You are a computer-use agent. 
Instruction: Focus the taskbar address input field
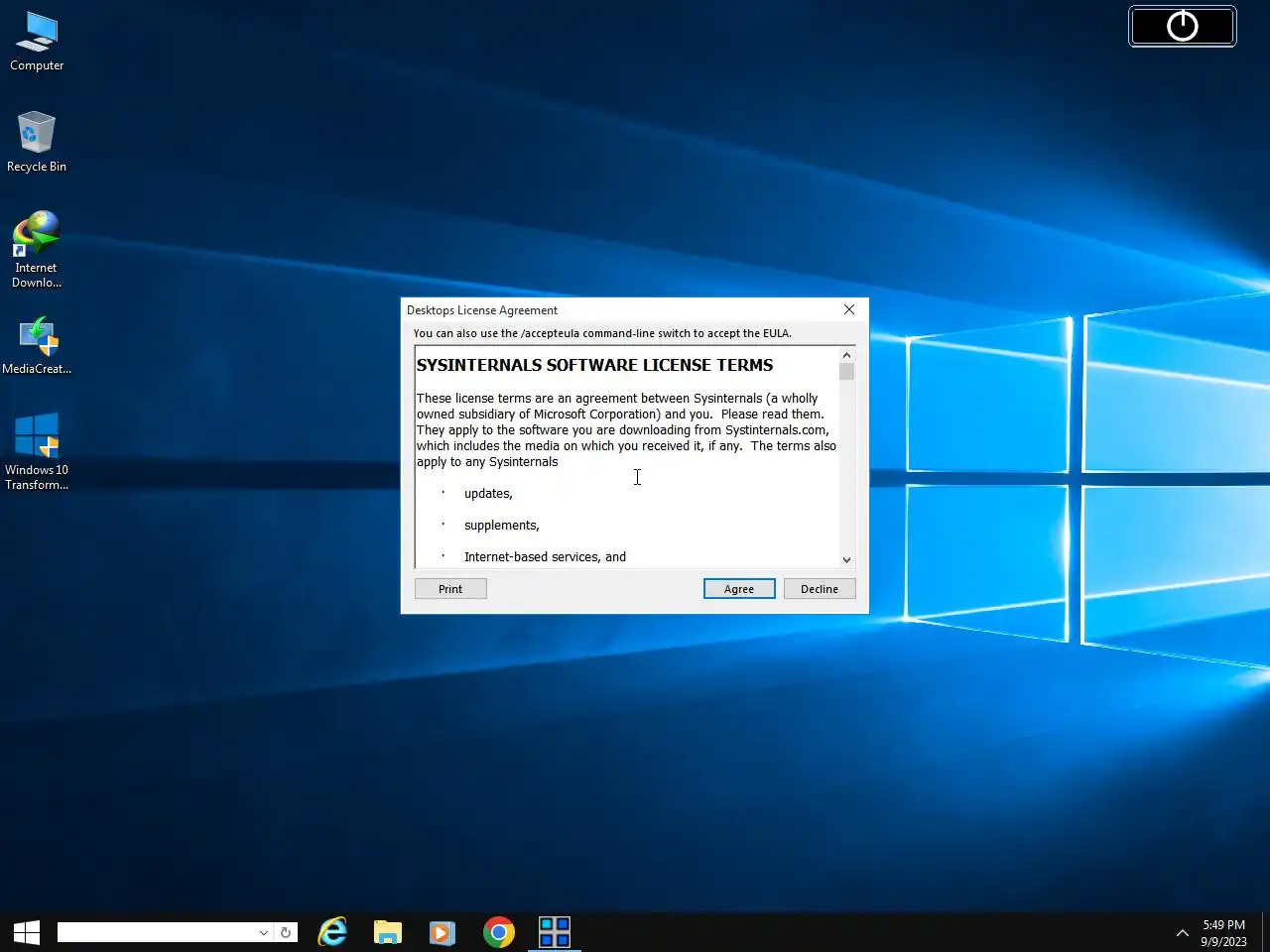coord(157,932)
